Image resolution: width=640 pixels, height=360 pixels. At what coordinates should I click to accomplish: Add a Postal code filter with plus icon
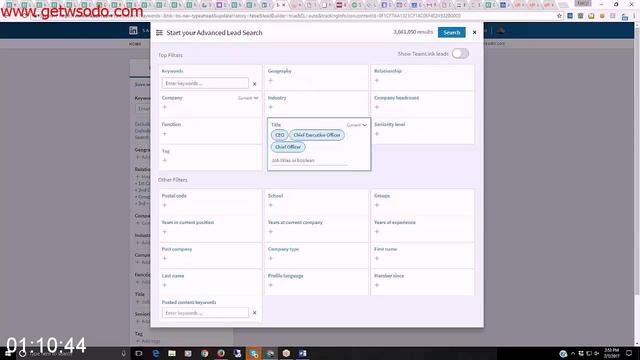164,205
